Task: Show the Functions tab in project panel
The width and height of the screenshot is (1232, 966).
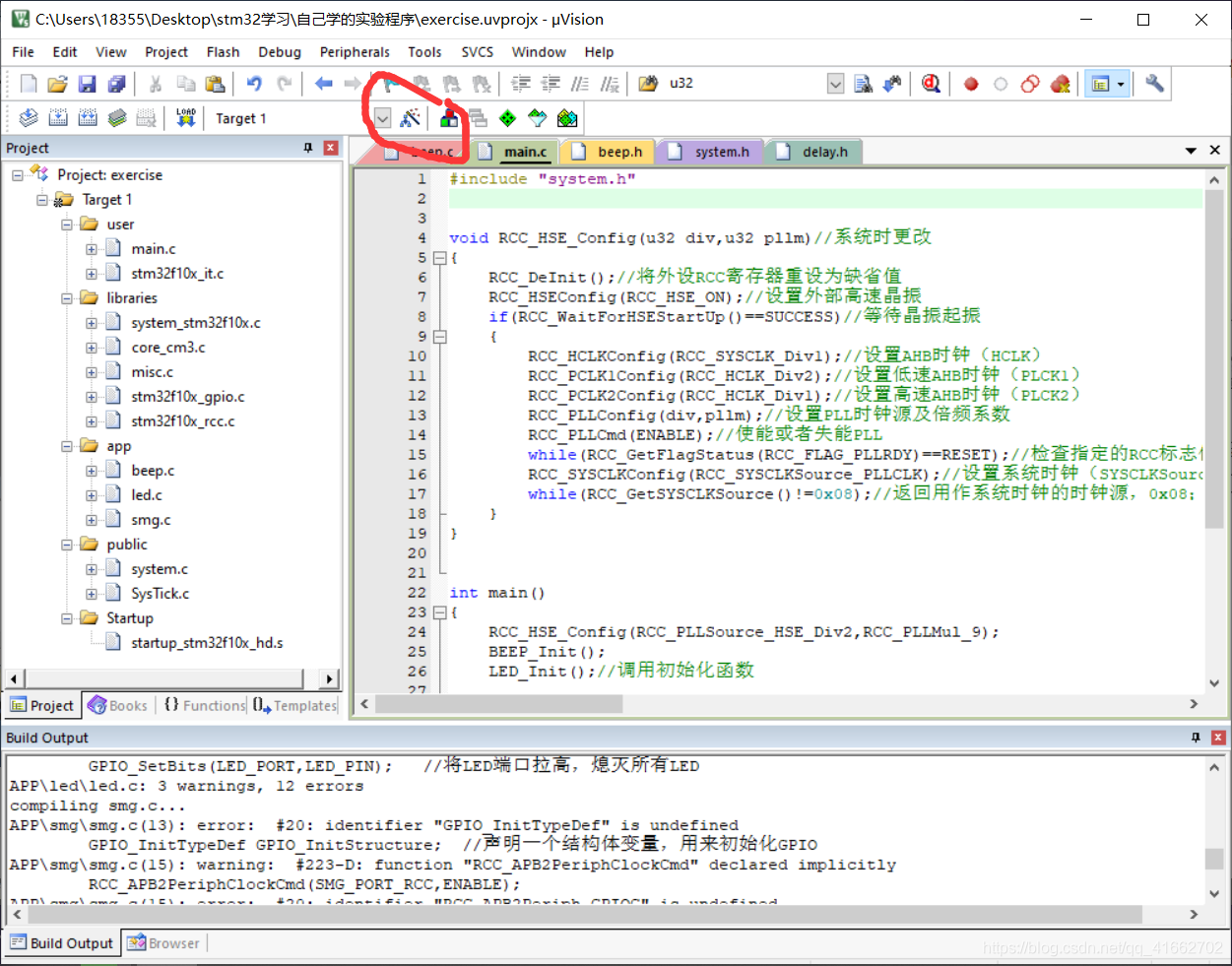Action: pyautogui.click(x=204, y=705)
